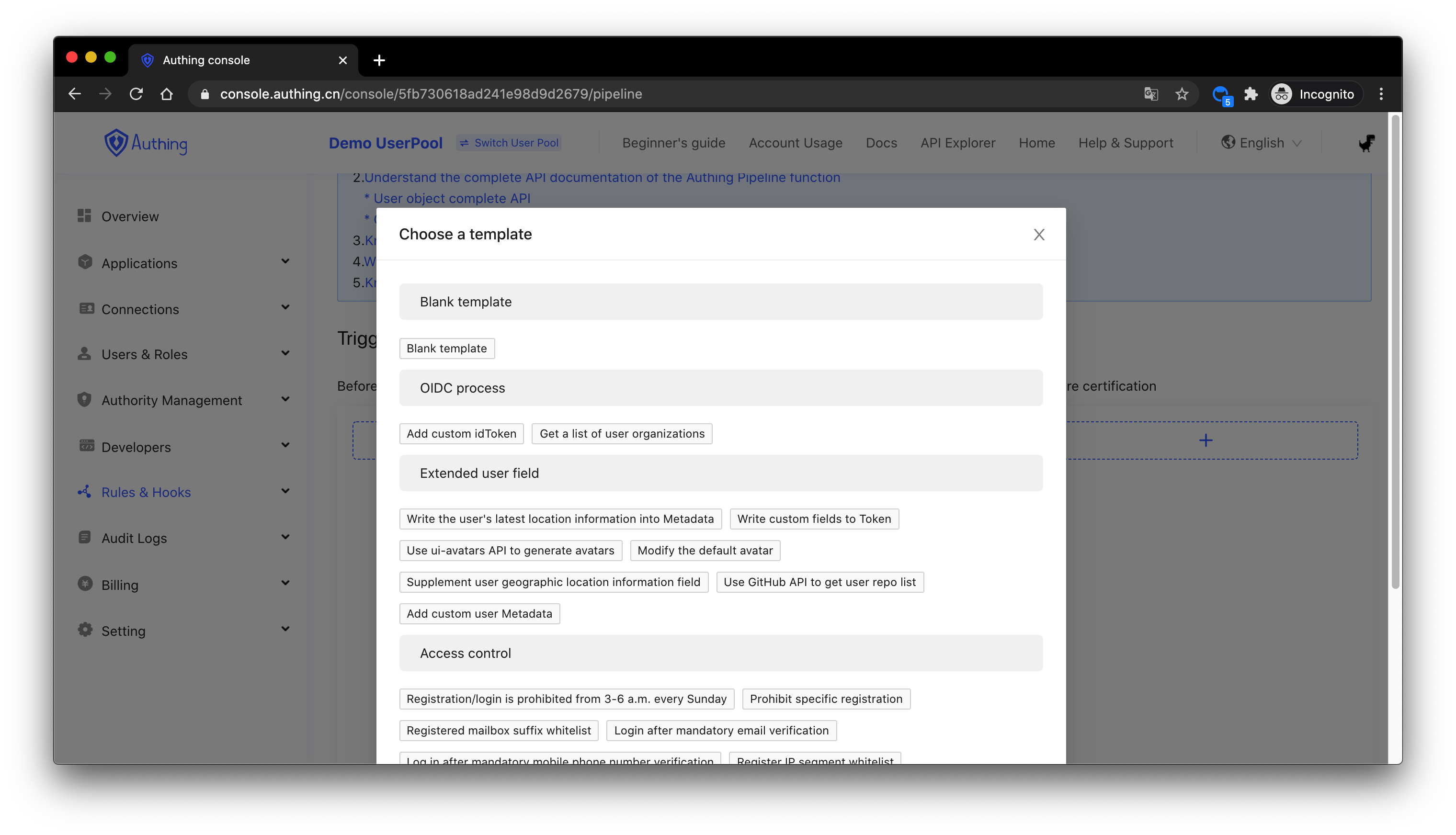Open API Explorer in top nav
Screen dimensions: 1456x835
957,143
